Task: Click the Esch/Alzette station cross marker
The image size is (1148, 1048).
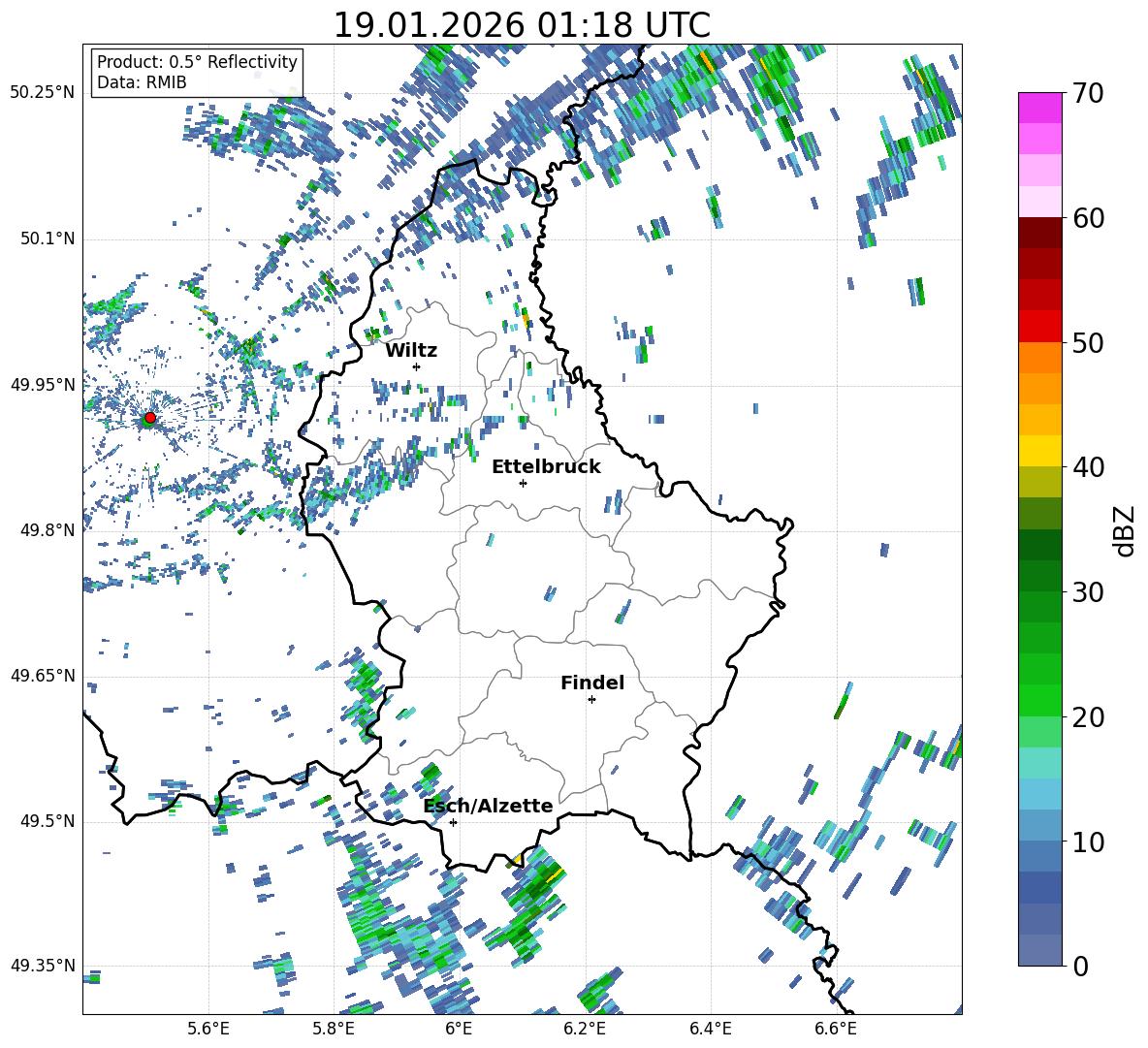Action: (x=453, y=822)
